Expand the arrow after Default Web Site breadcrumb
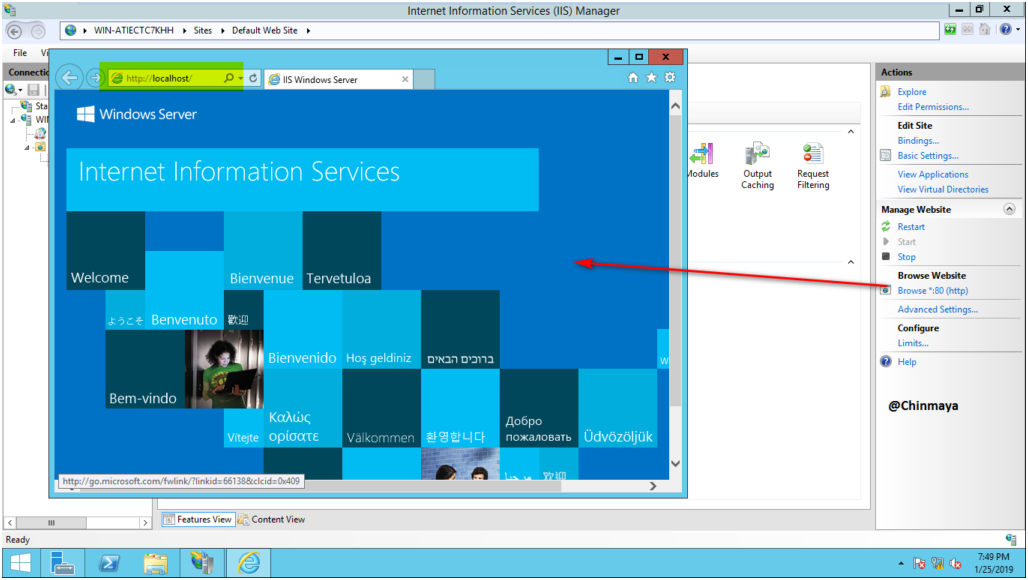Screen dimensions: 1028x580 tap(308, 31)
